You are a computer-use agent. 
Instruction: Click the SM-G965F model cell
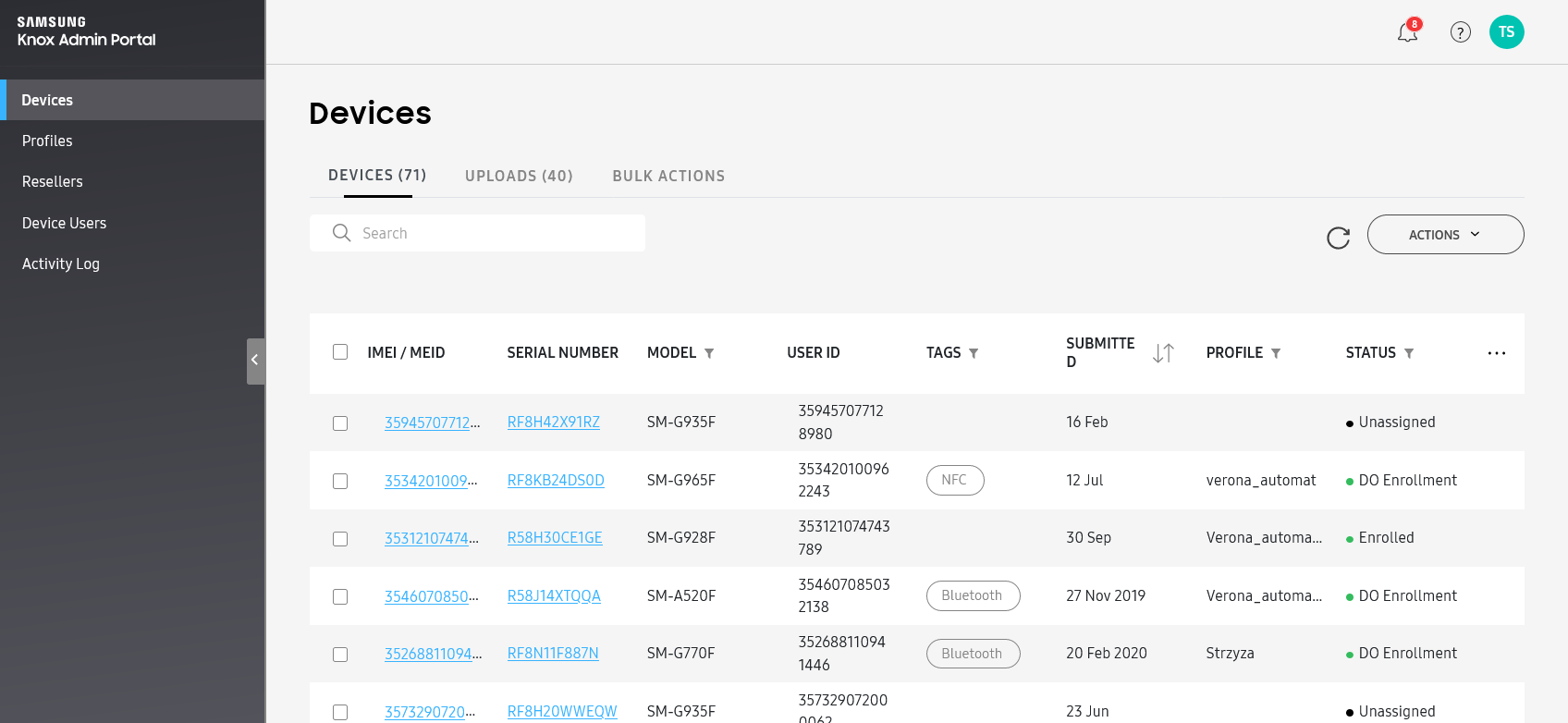[681, 480]
